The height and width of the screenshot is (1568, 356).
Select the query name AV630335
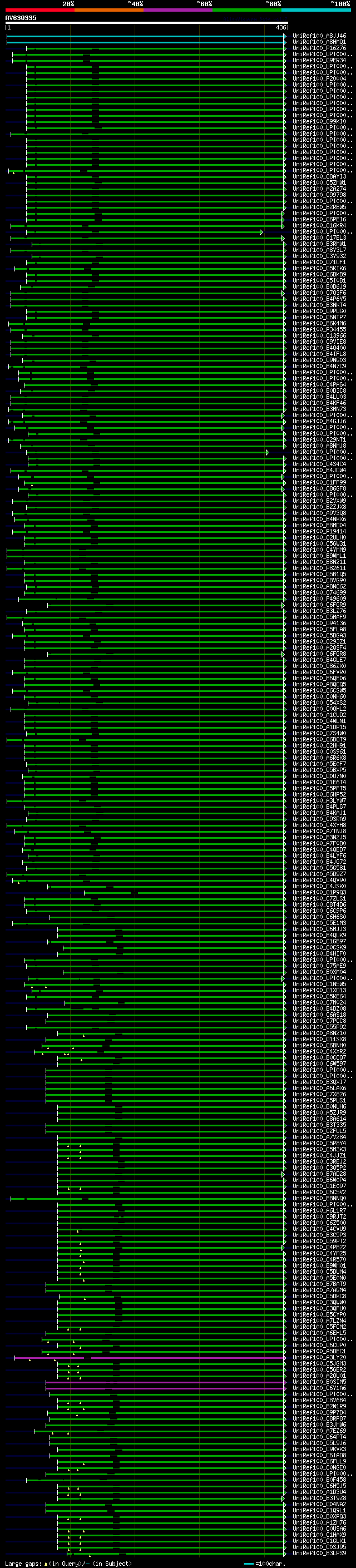21,18
